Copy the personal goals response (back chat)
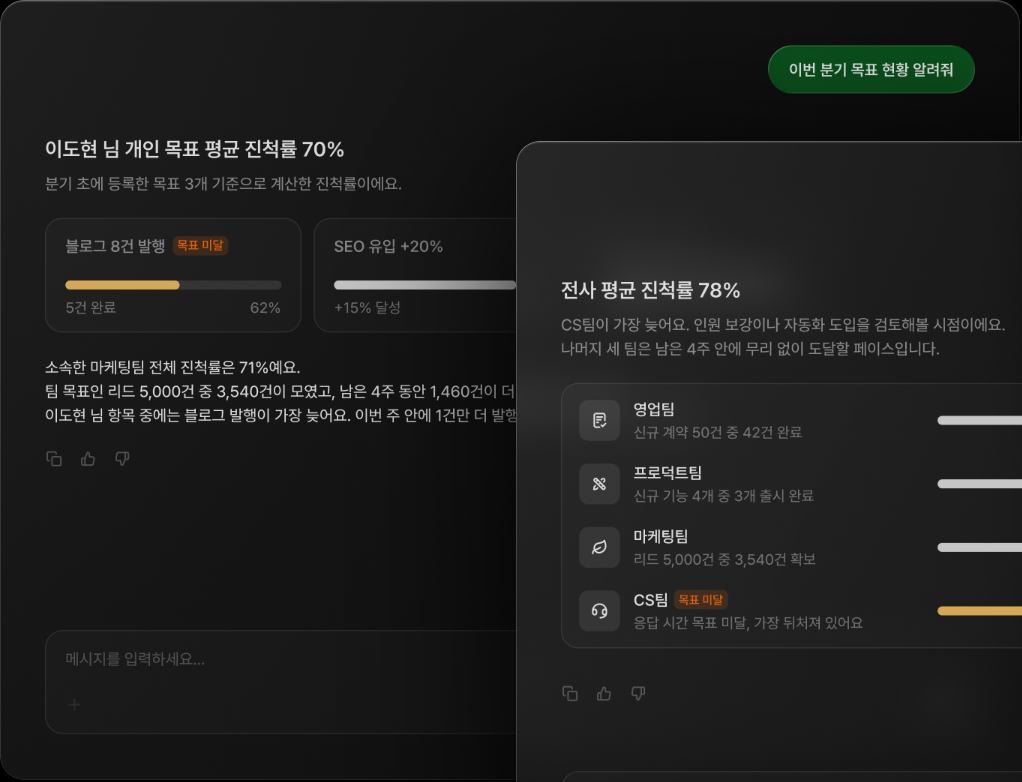 point(54,459)
